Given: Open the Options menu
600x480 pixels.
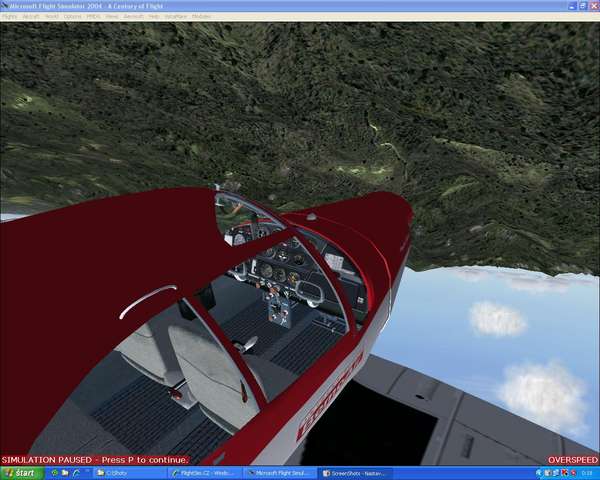Looking at the screenshot, I should [72, 16].
